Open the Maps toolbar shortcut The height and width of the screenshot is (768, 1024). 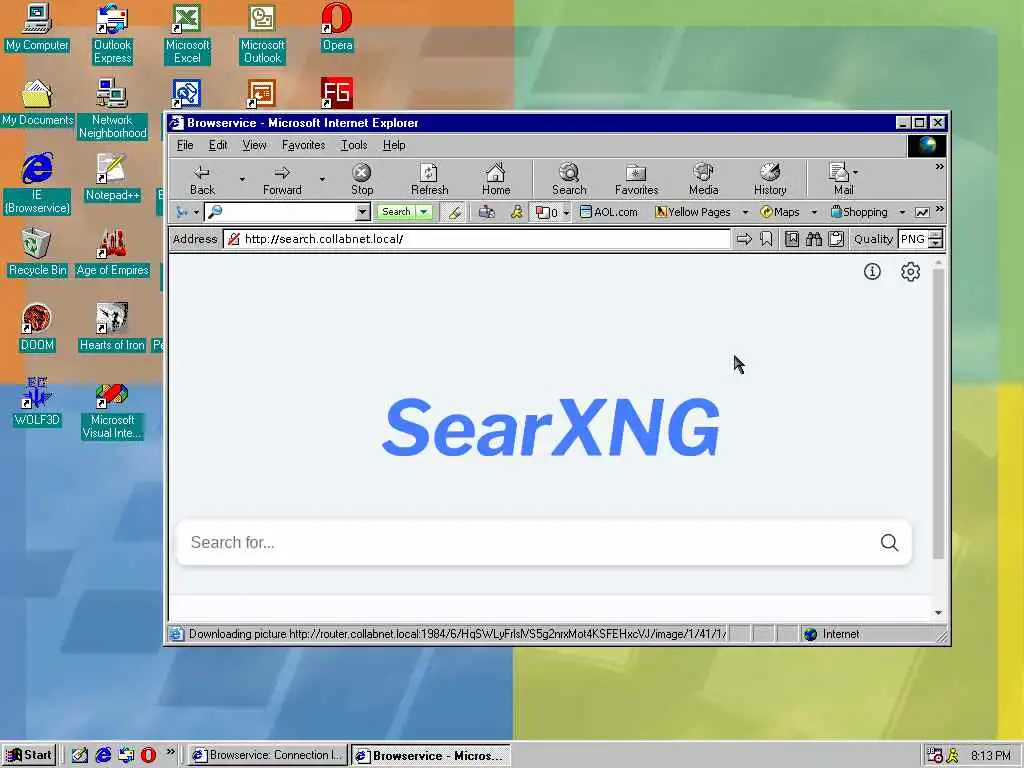tap(780, 212)
